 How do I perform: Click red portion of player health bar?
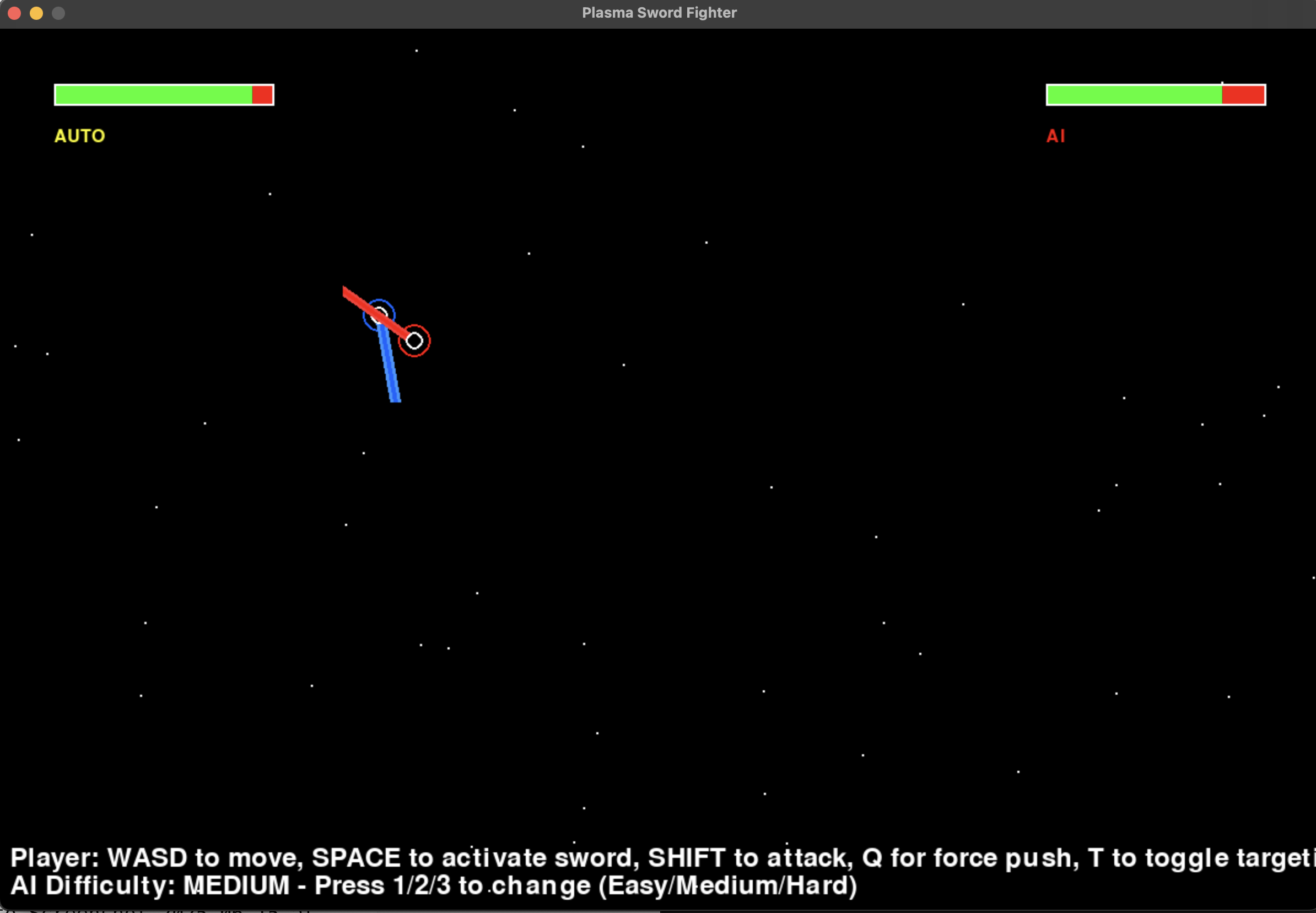coord(262,95)
